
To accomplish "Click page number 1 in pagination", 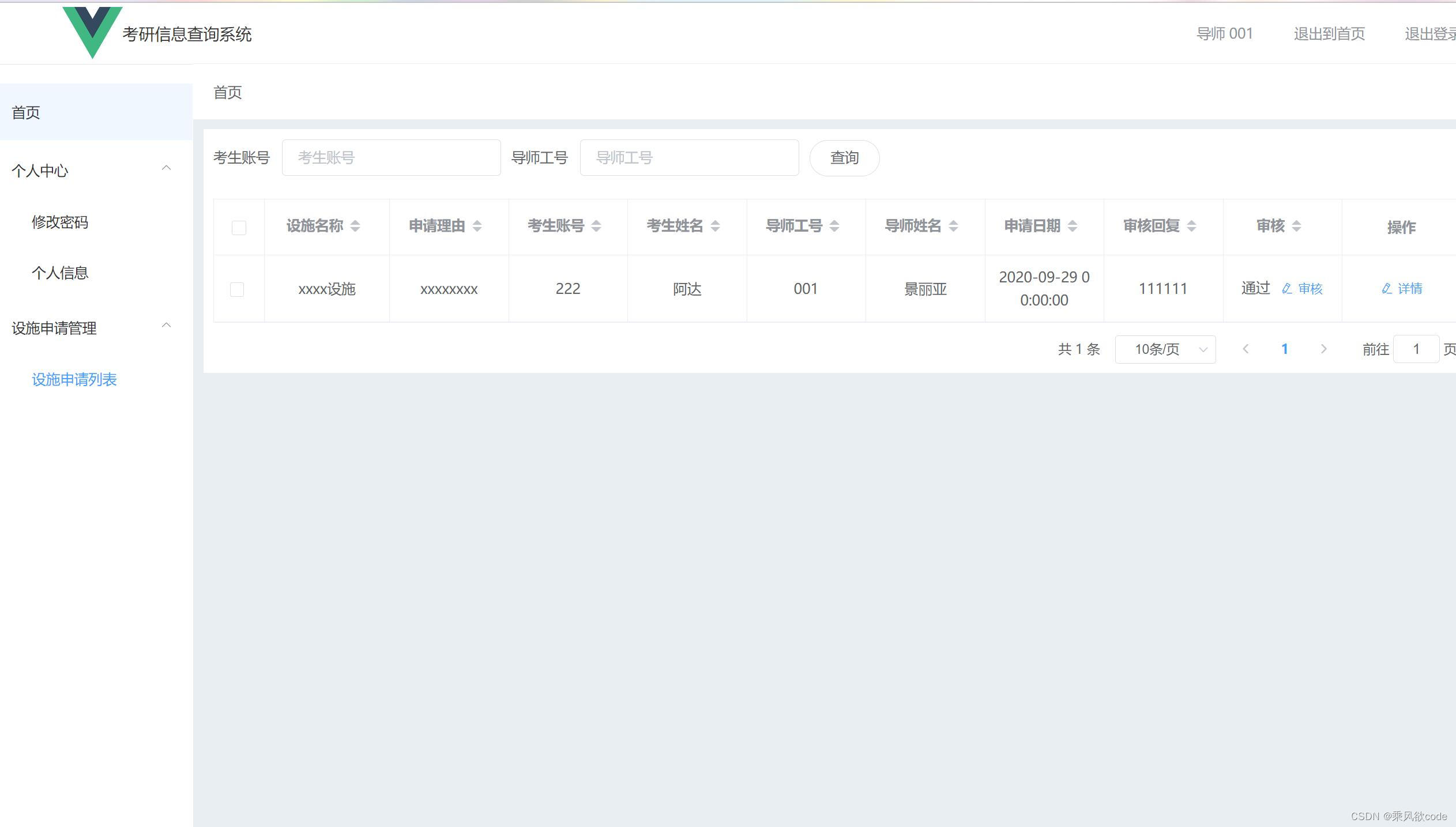I will 1285,349.
